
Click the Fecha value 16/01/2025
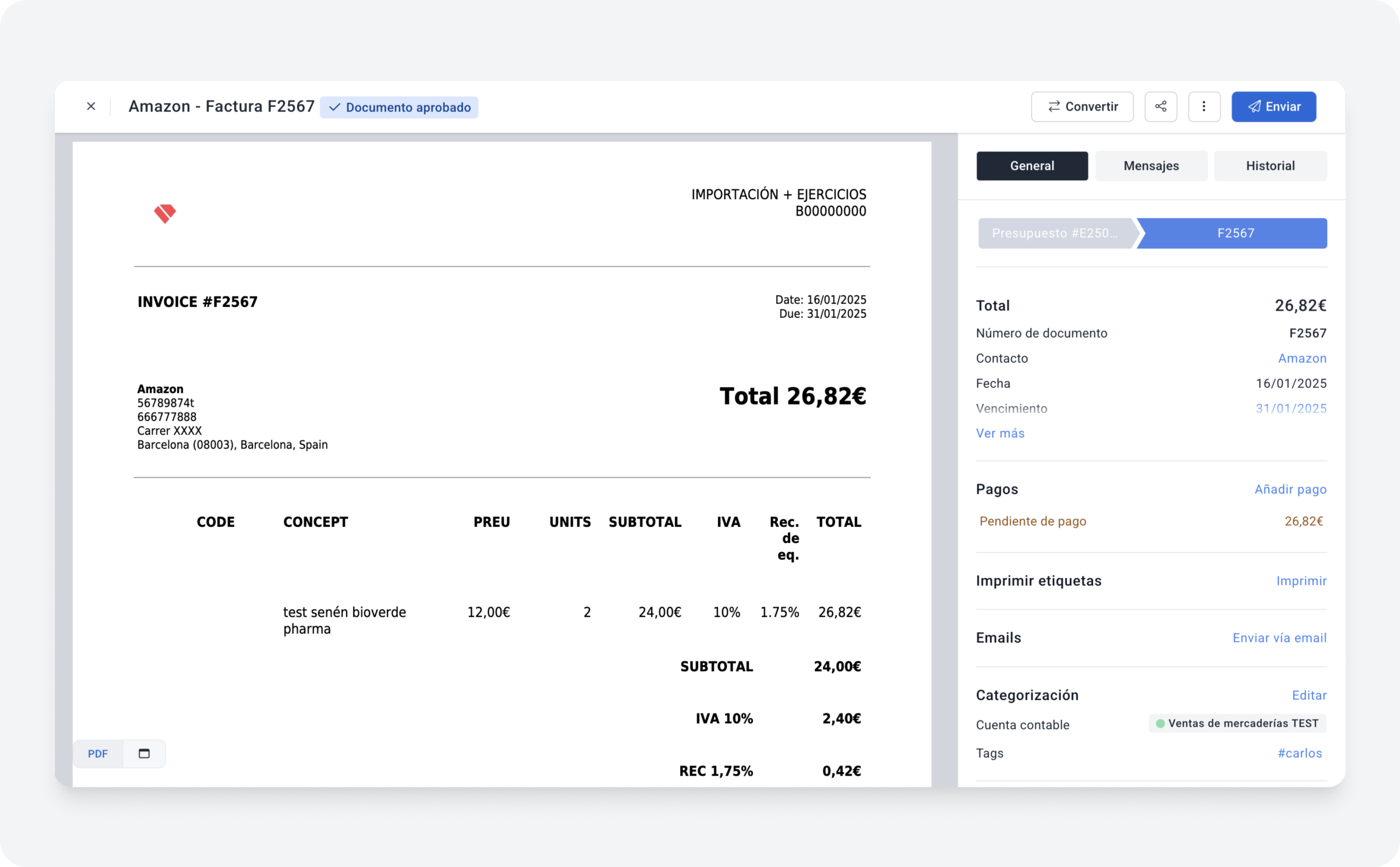click(x=1291, y=383)
